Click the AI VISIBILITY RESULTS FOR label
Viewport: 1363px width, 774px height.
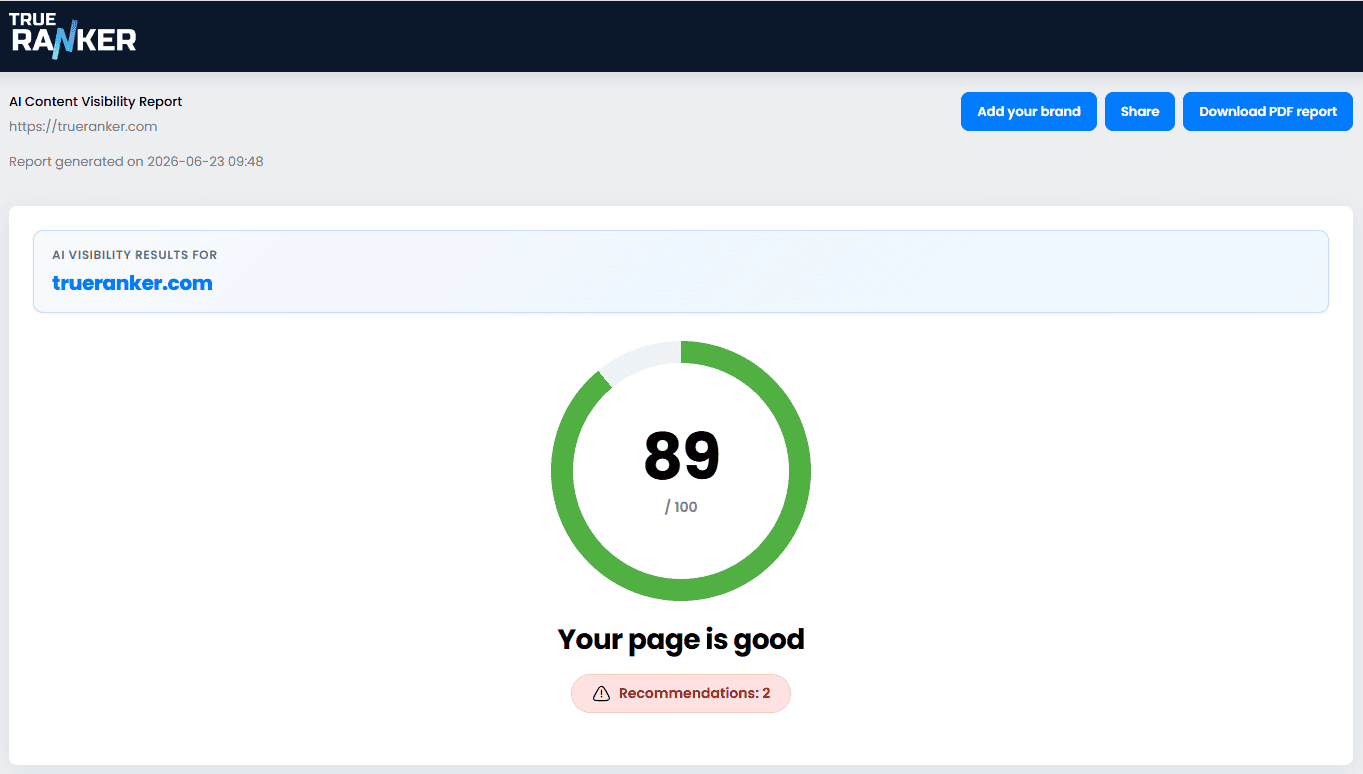134,255
